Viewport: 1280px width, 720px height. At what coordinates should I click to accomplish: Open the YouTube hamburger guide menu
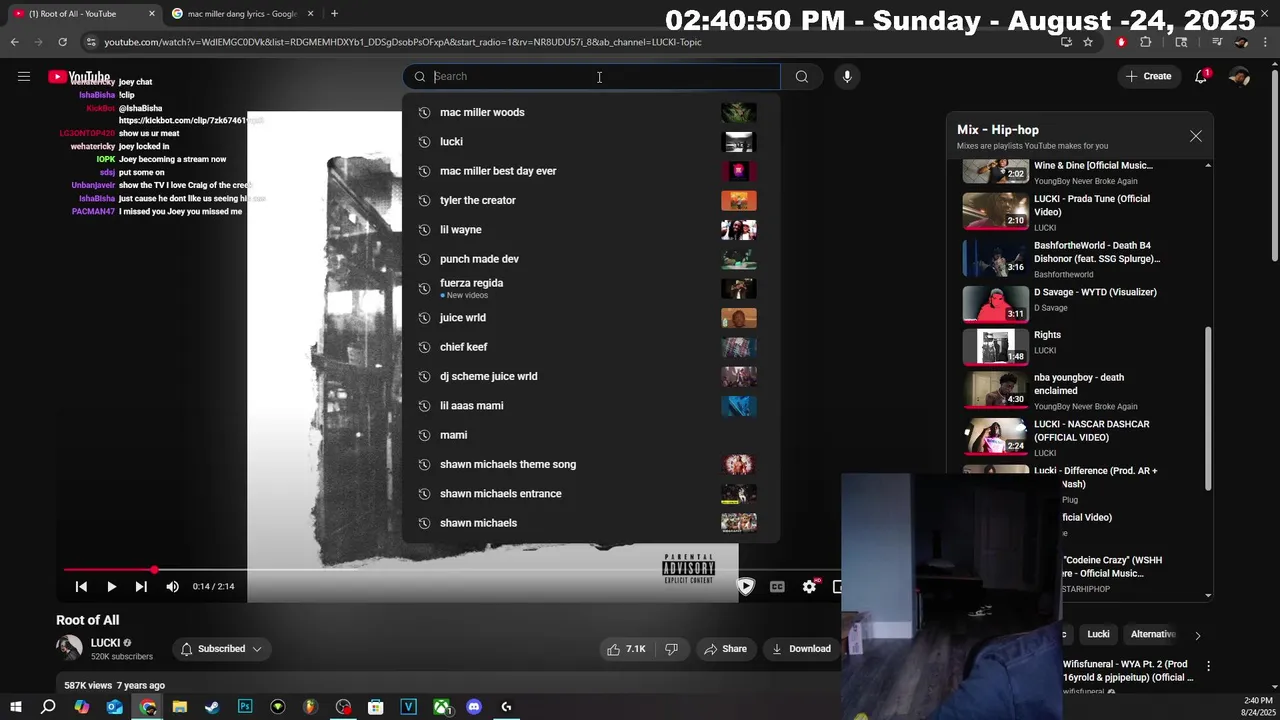coord(24,76)
